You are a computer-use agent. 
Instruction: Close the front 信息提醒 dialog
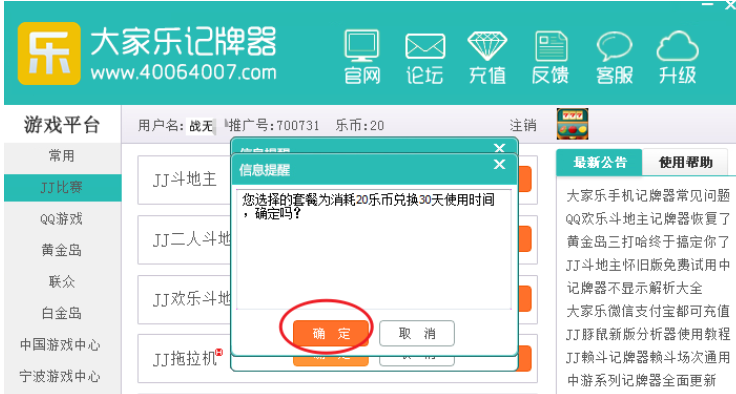[499, 164]
